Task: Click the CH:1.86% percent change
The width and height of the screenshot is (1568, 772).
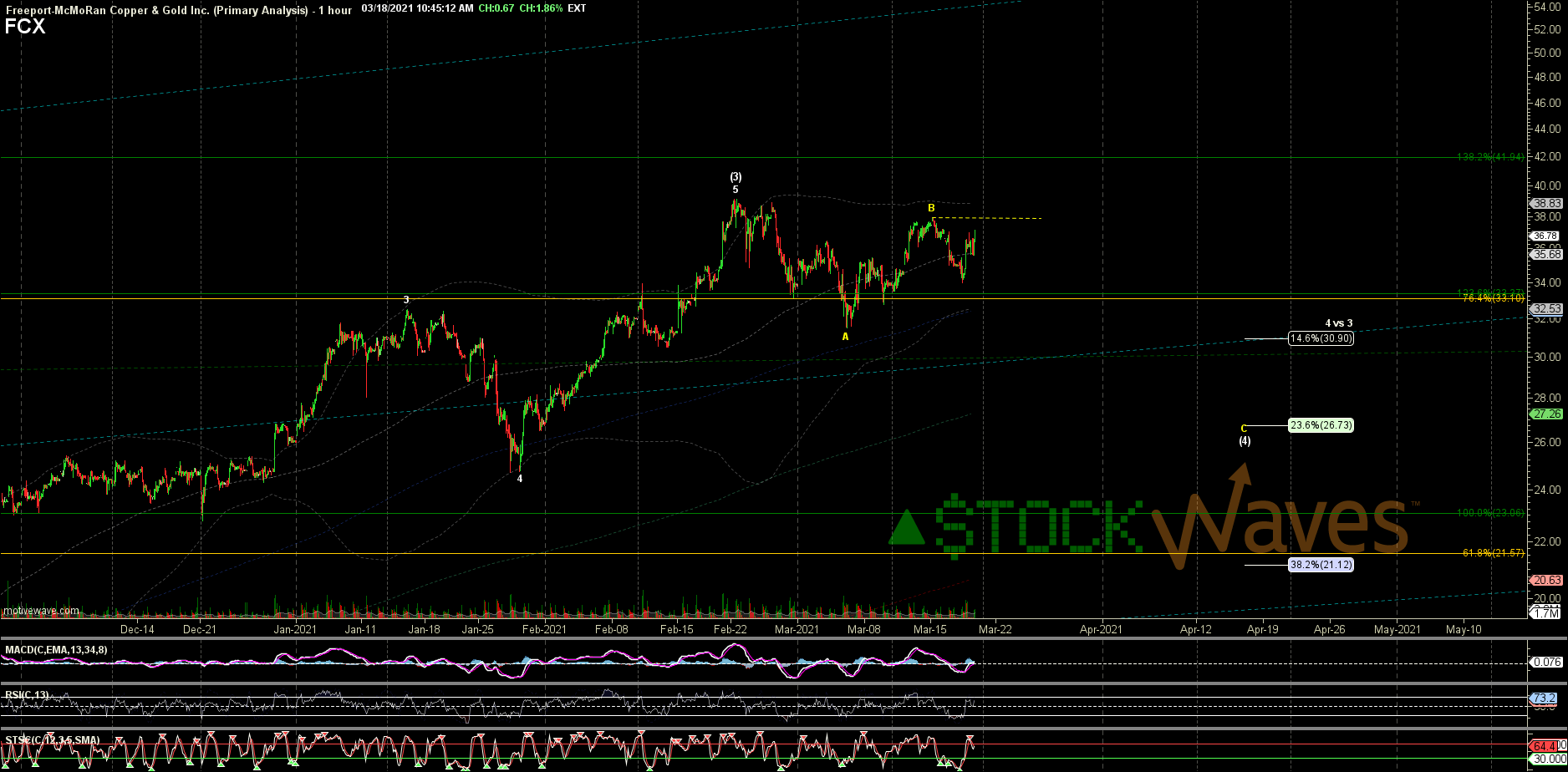Action: pos(541,9)
